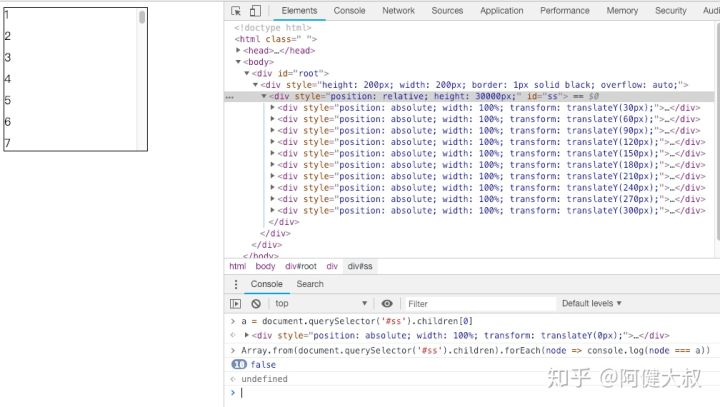
Task: Switch to the Elements tab
Action: pyautogui.click(x=299, y=11)
